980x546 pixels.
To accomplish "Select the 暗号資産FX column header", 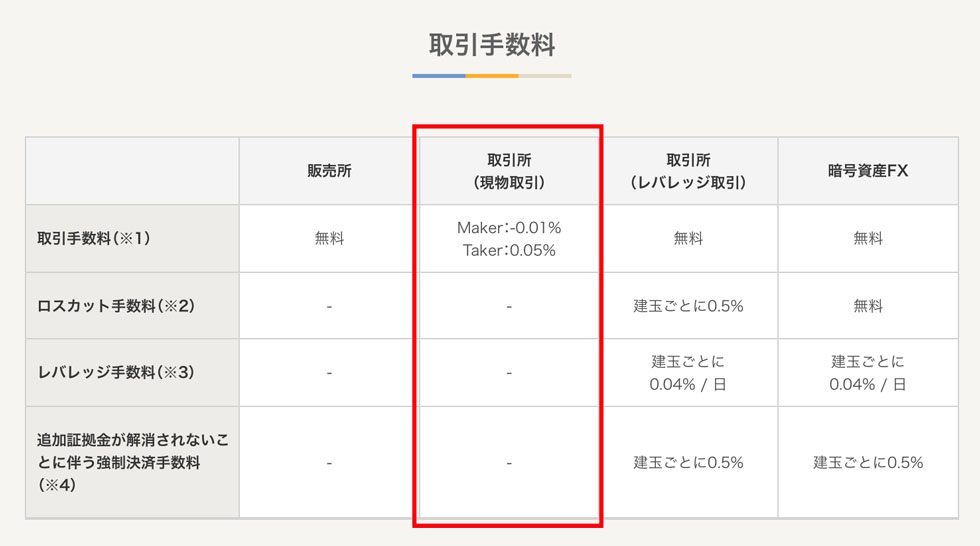I will tap(868, 171).
